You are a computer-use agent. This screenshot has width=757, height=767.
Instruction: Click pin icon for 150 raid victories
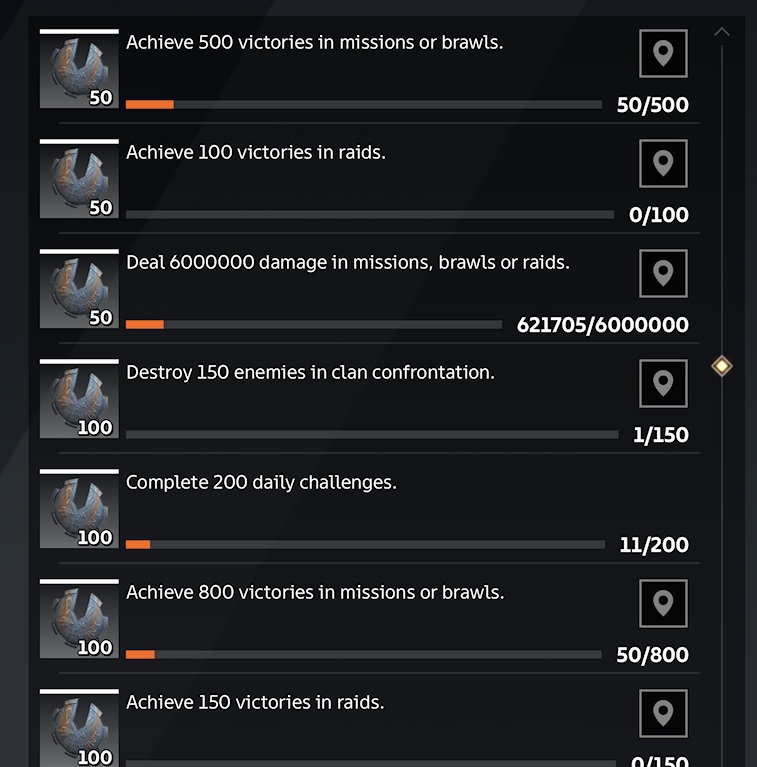click(x=663, y=713)
